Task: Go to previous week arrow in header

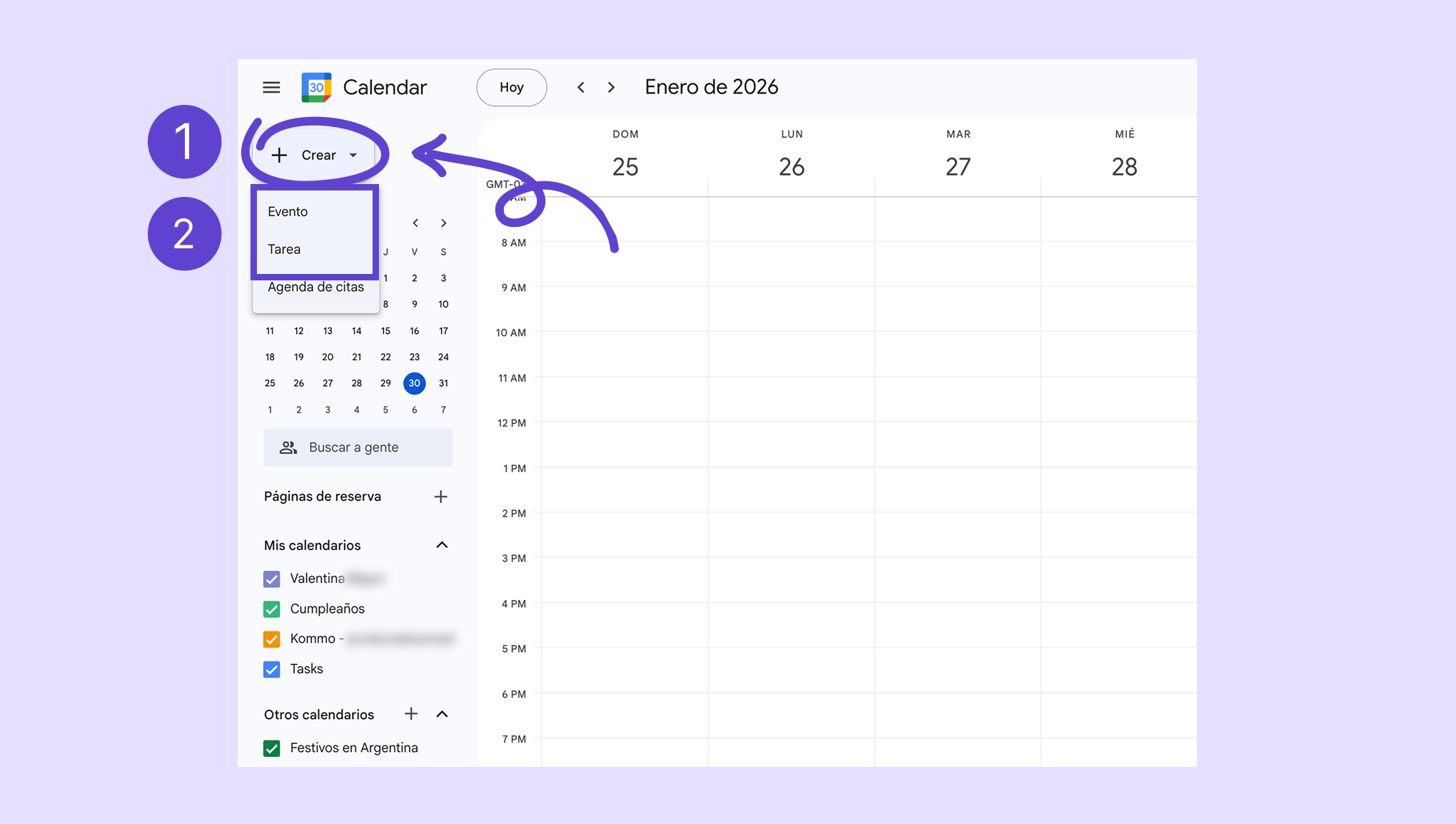Action: (x=581, y=87)
